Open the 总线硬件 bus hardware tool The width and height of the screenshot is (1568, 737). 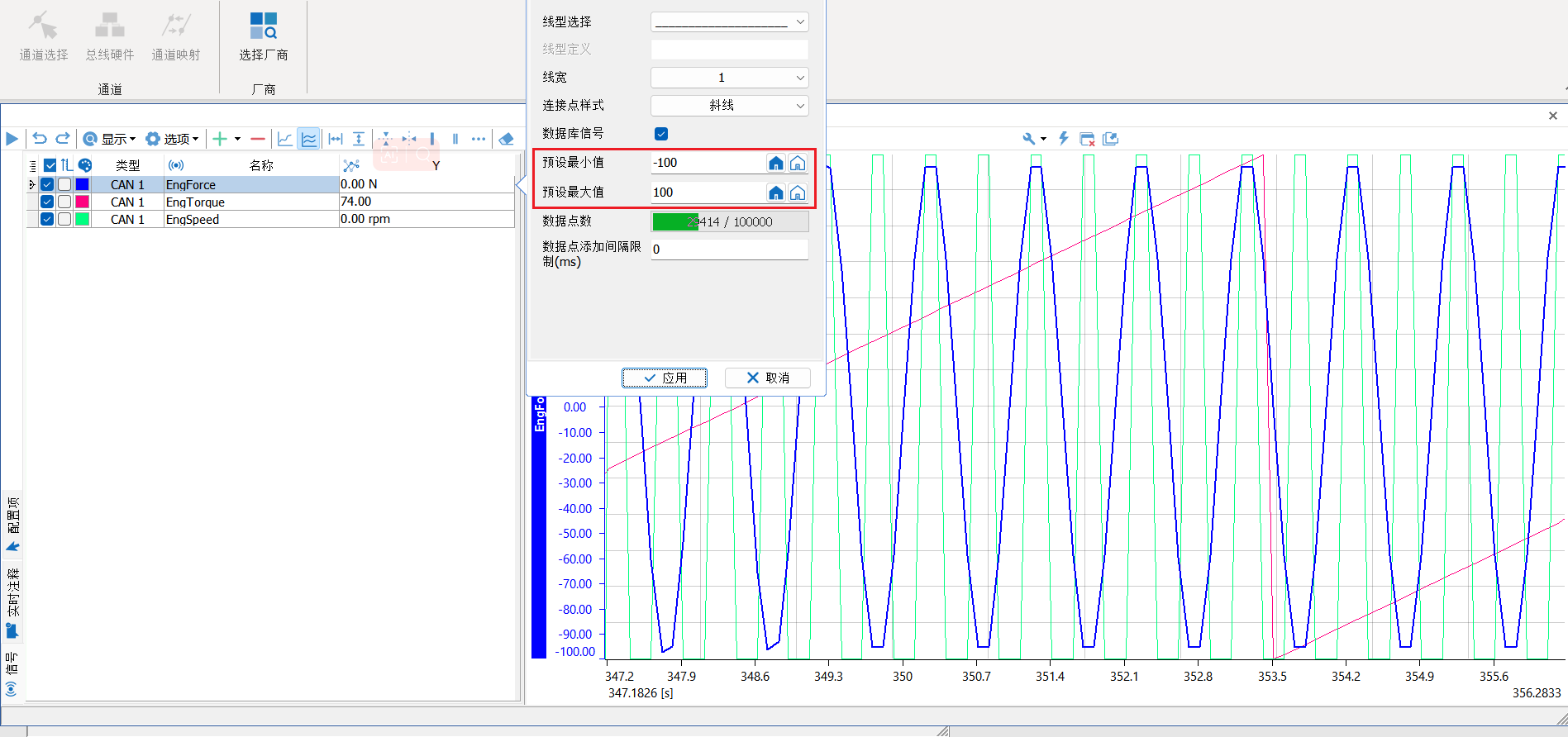tap(110, 37)
